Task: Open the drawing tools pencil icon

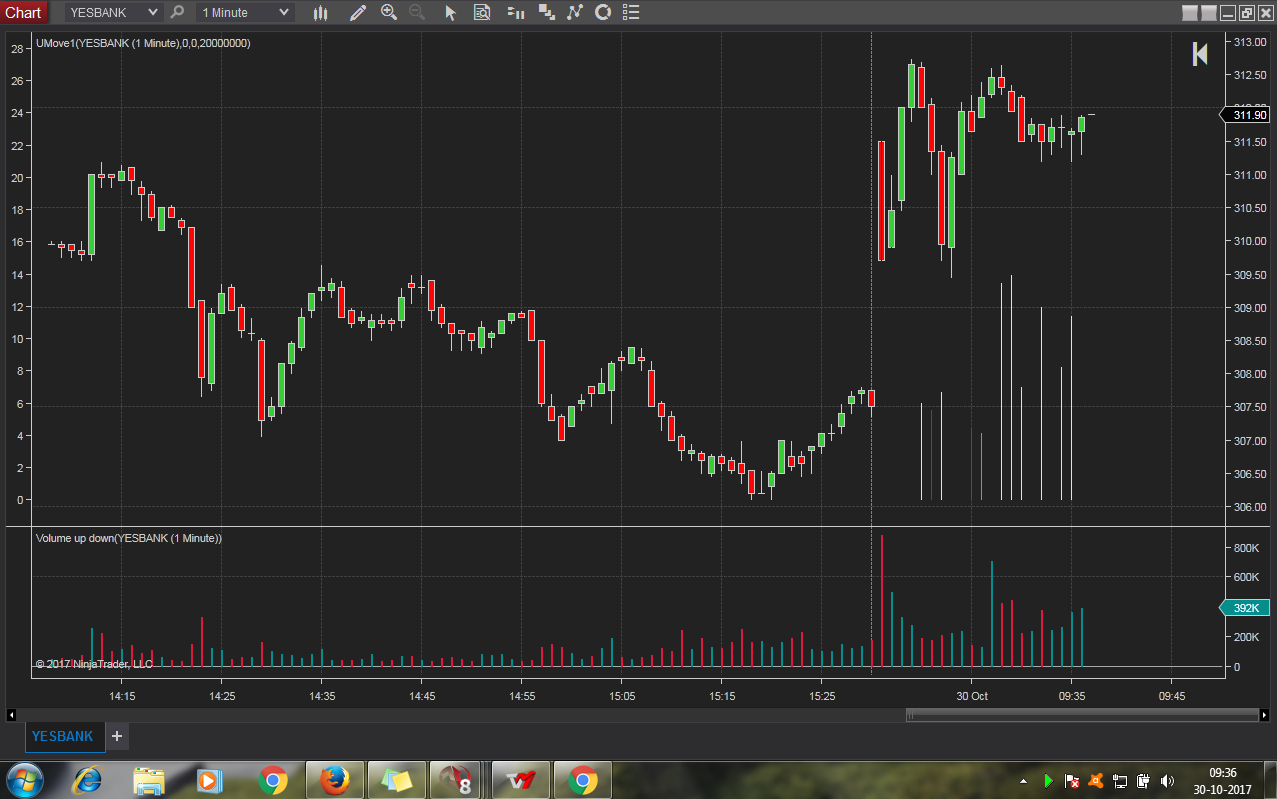Action: pyautogui.click(x=358, y=13)
